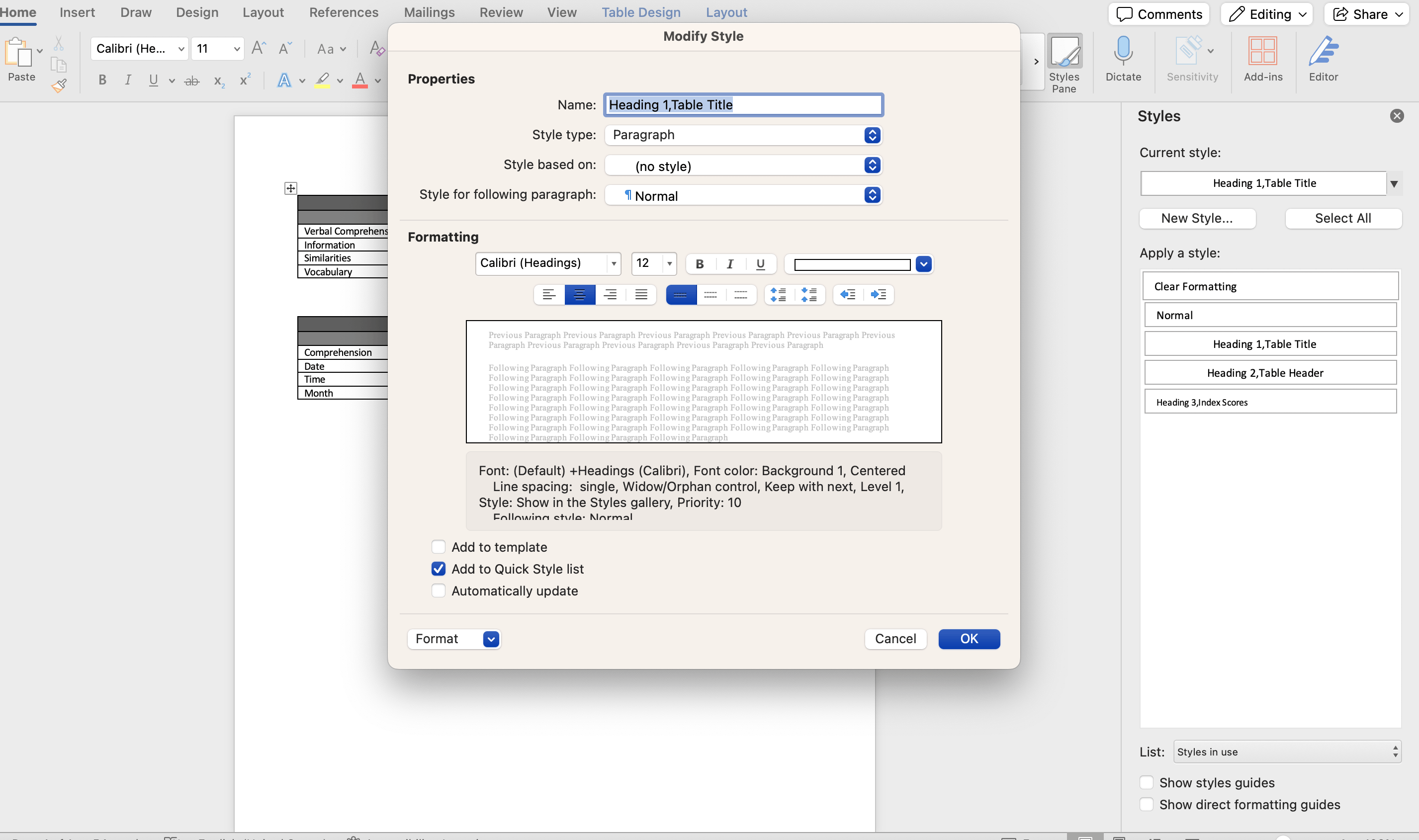Click ribbon Strikethrough icon
The height and width of the screenshot is (840, 1419).
[x=192, y=81]
